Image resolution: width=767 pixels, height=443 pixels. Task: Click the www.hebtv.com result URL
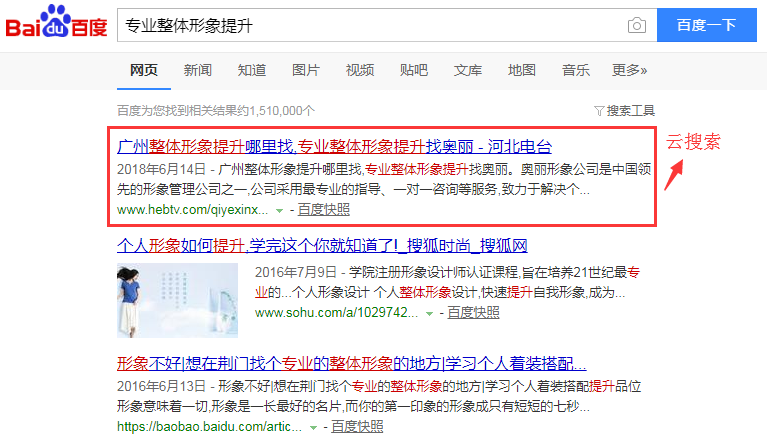click(193, 210)
